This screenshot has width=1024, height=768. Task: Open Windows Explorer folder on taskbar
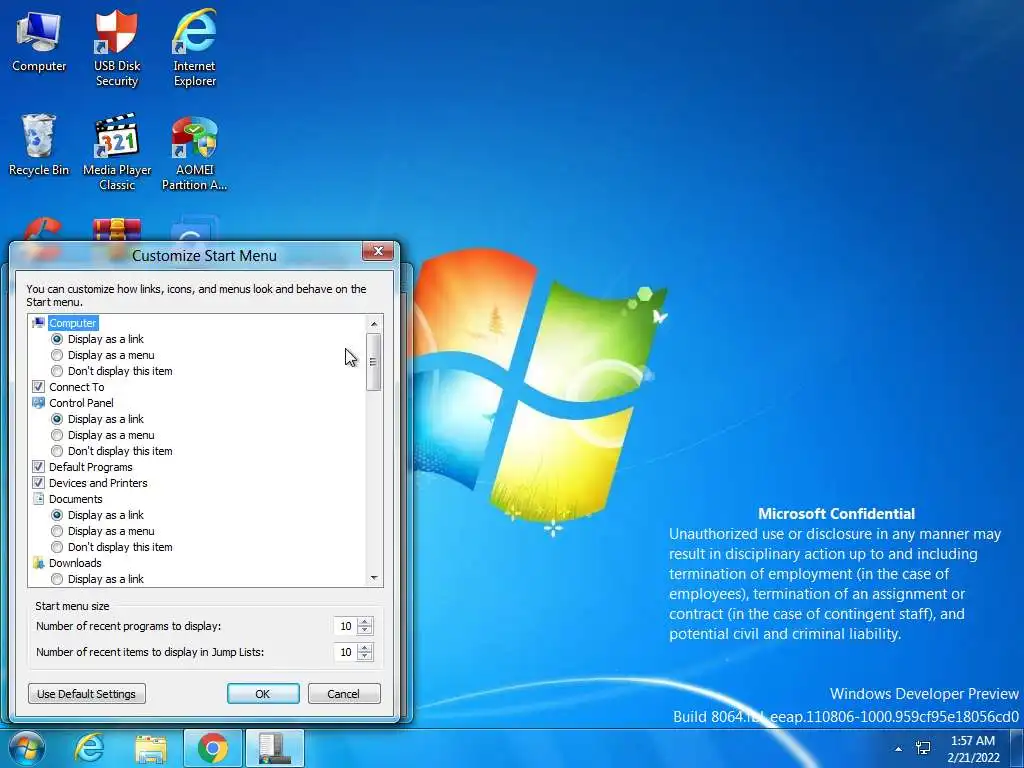pyautogui.click(x=151, y=748)
